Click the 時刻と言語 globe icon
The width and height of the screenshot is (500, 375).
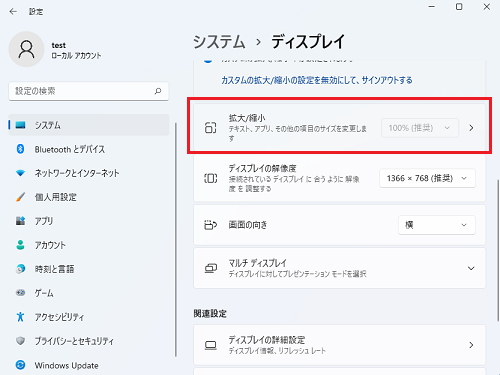click(20, 269)
